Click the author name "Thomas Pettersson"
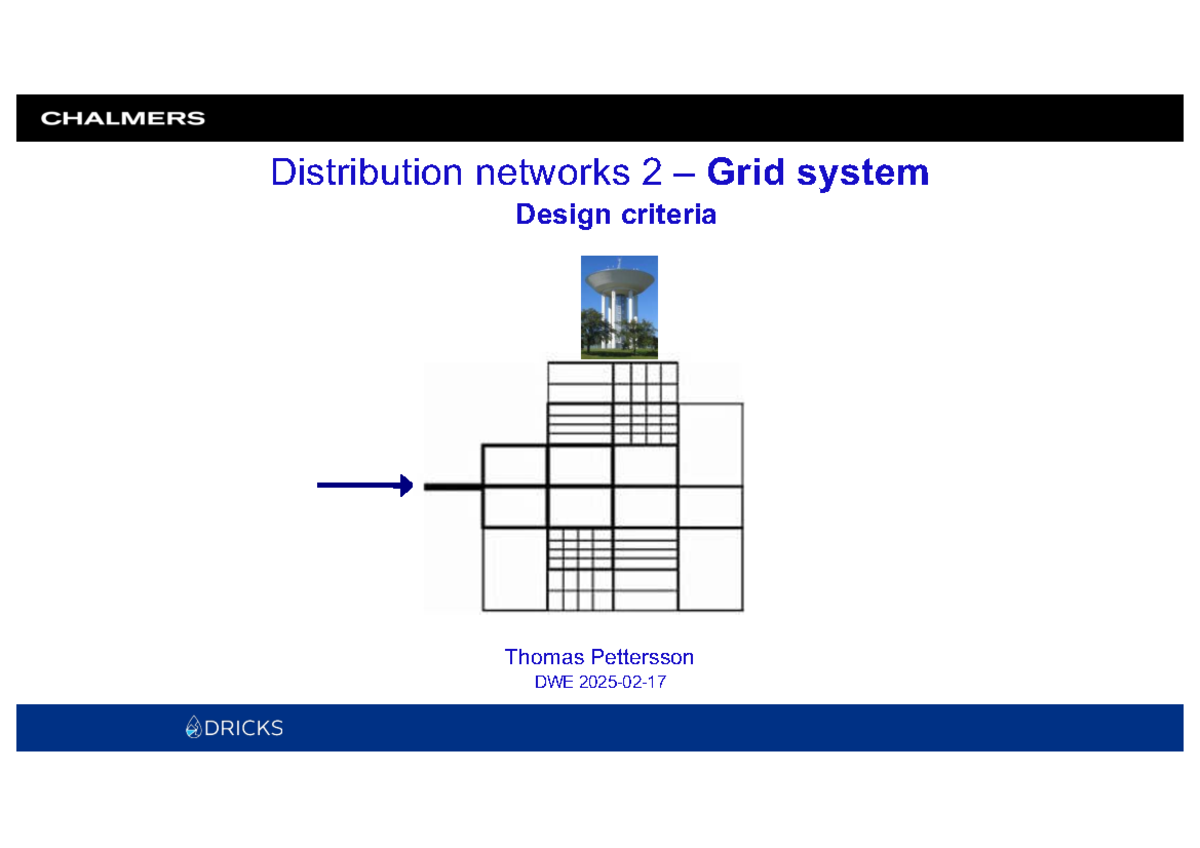1200x848 pixels. pos(599,657)
